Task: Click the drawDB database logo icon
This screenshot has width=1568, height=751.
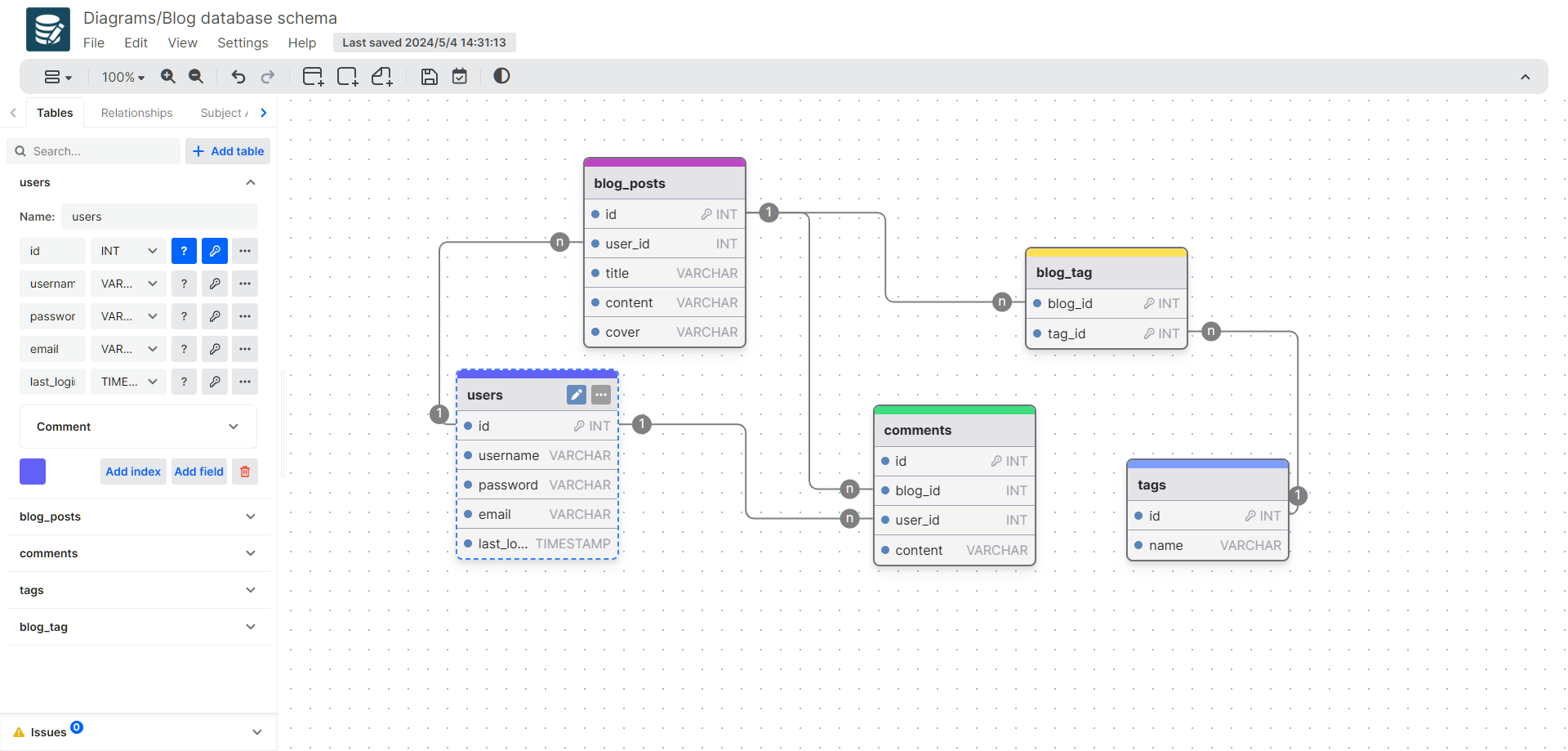Action: pos(48,29)
